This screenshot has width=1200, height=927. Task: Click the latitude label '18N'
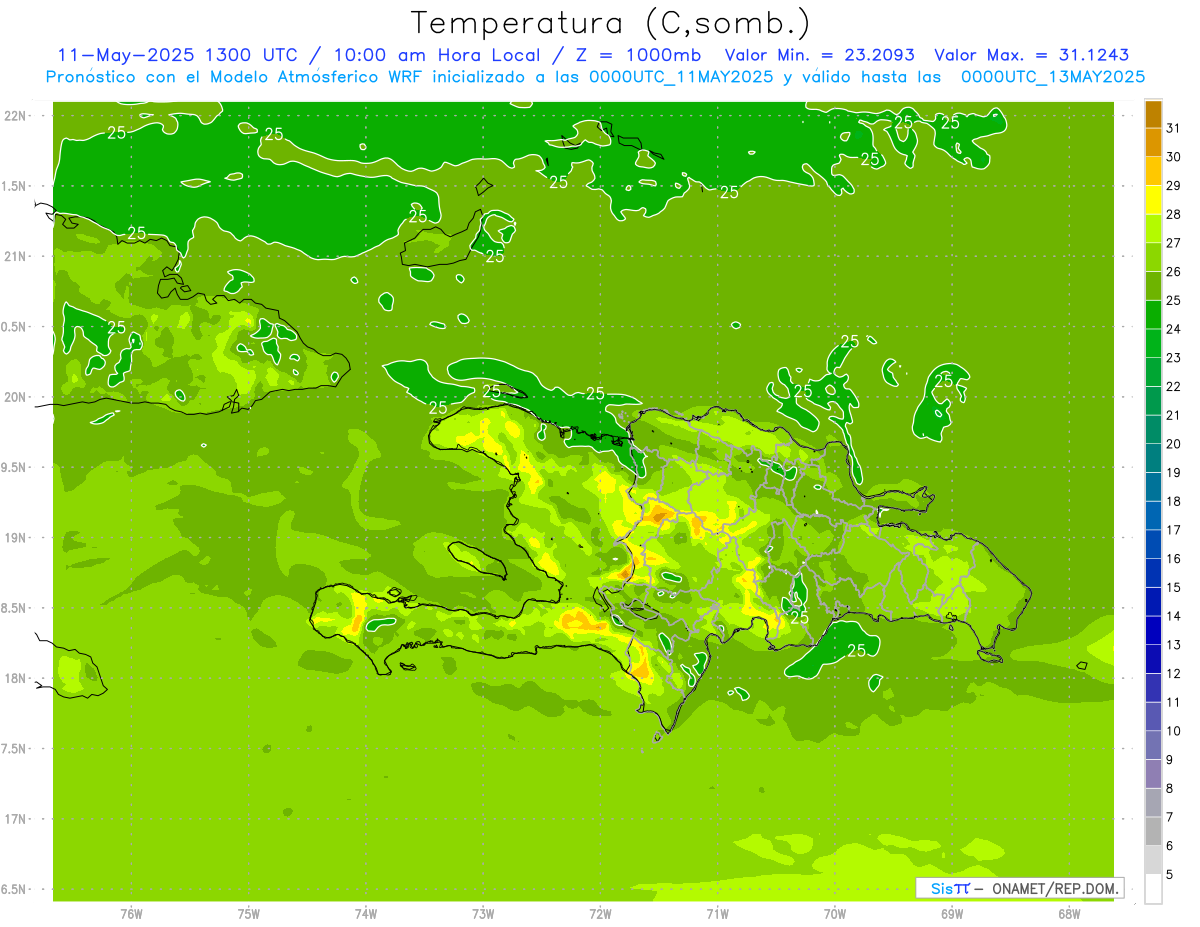point(17,678)
